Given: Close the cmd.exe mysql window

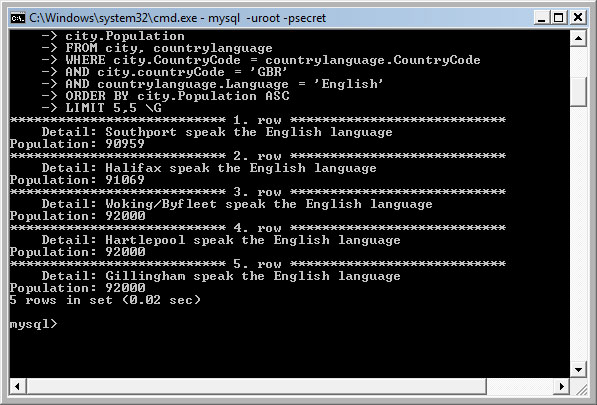Looking at the screenshot, I should [578, 18].
